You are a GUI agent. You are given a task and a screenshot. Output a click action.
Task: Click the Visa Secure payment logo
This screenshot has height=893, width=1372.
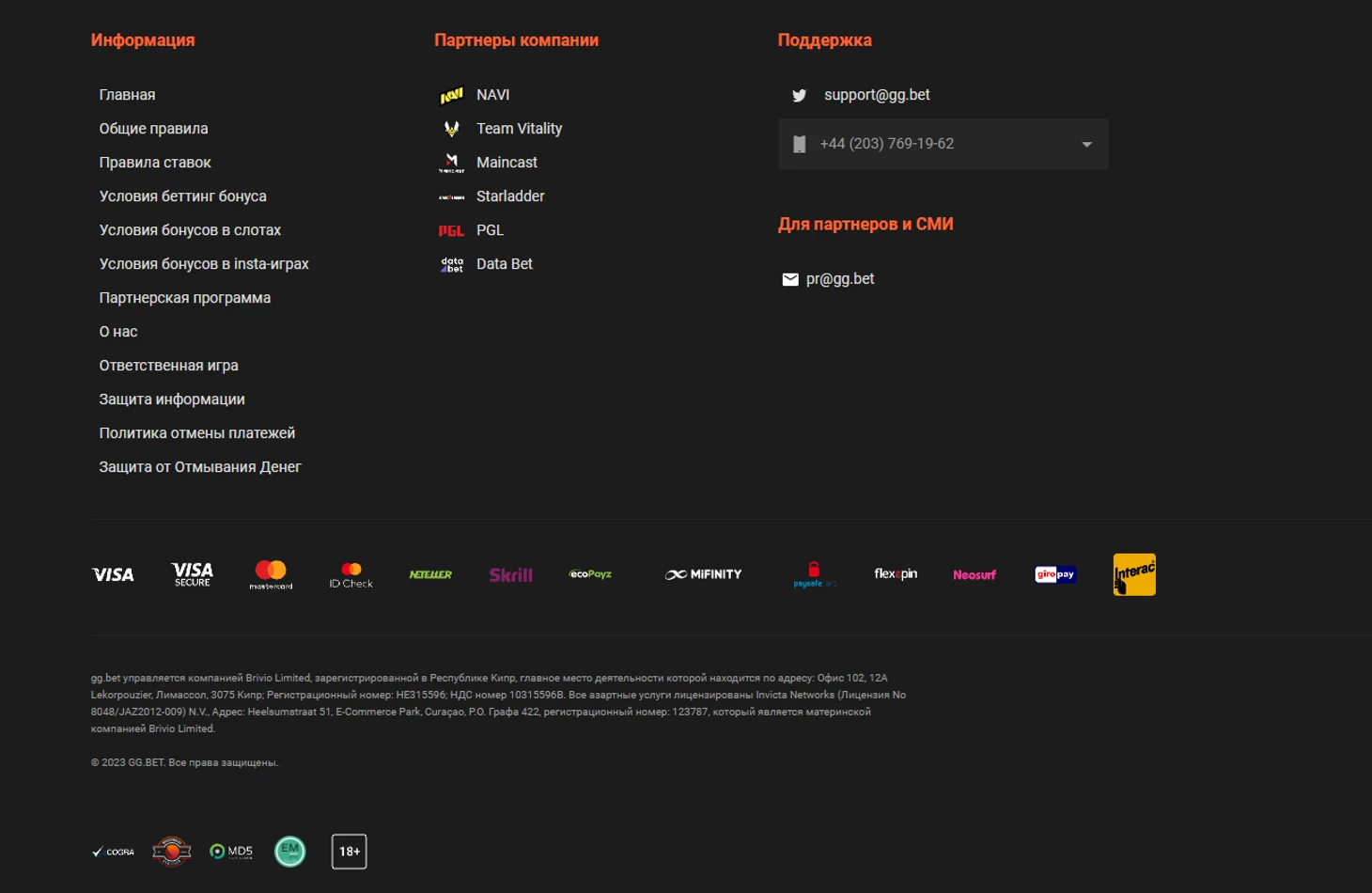pyautogui.click(x=193, y=574)
